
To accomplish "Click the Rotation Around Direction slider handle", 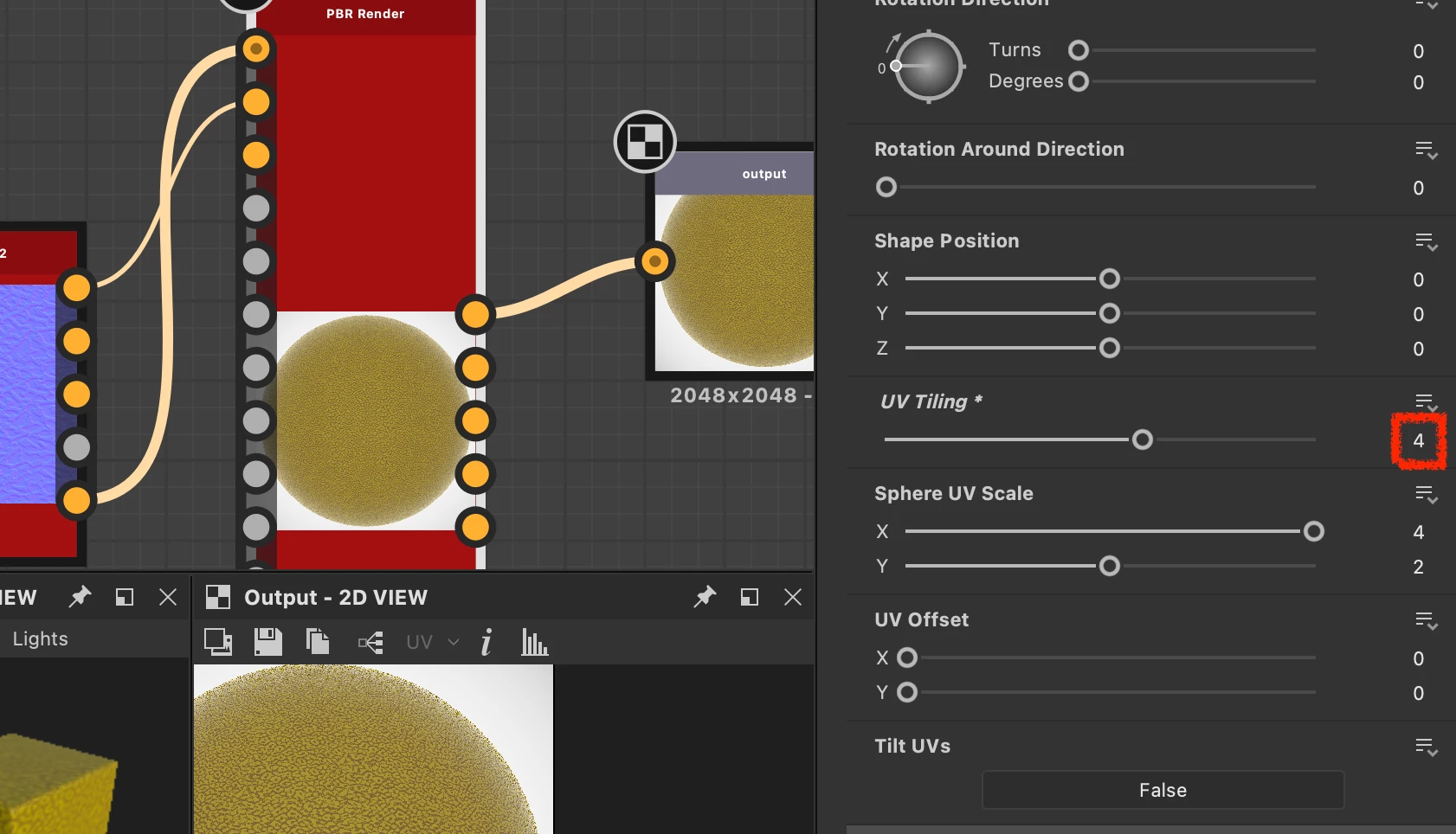I will click(x=886, y=187).
